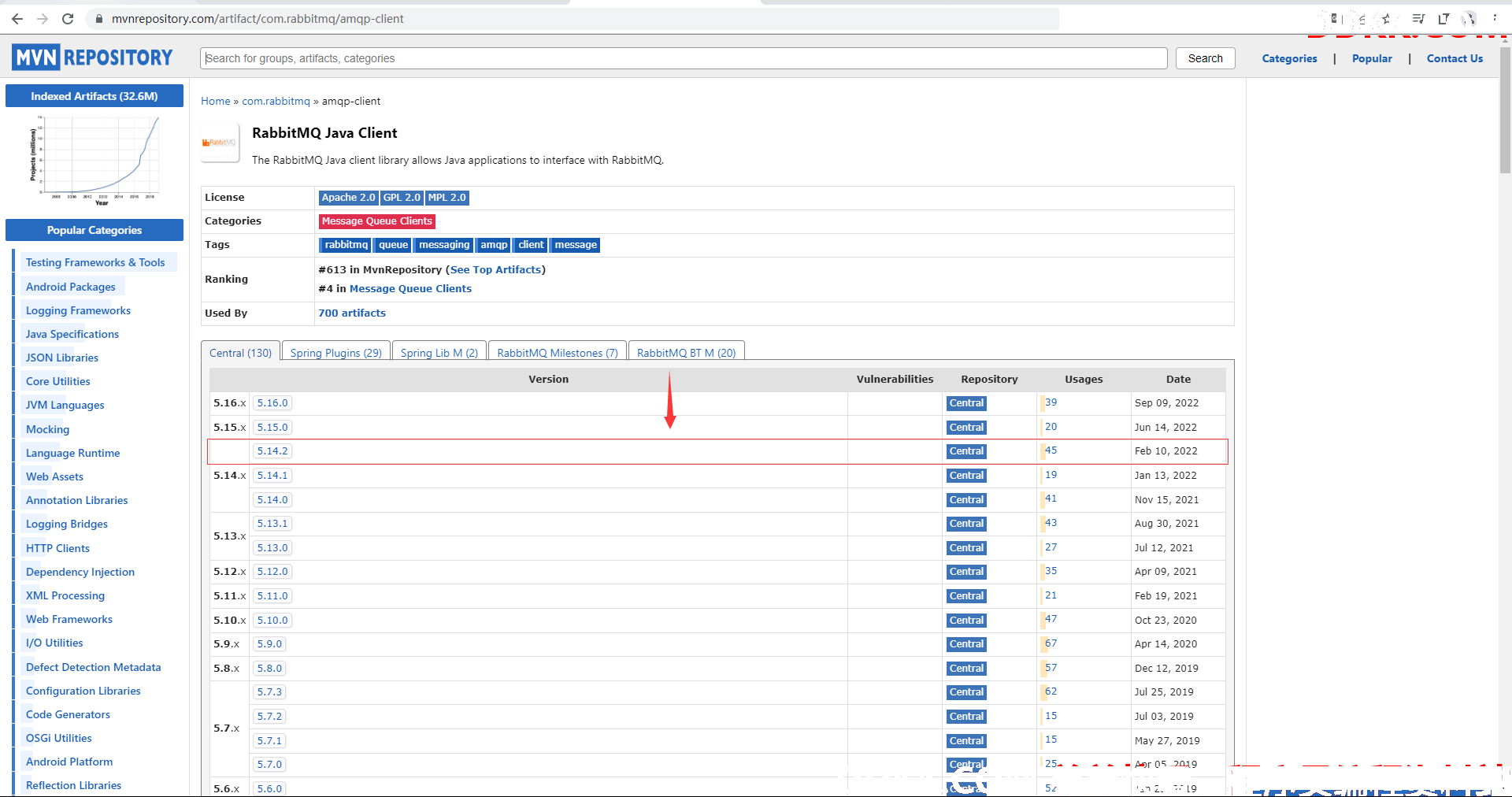Click the Search button
Image resolution: width=1512 pixels, height=797 pixels.
[x=1205, y=58]
